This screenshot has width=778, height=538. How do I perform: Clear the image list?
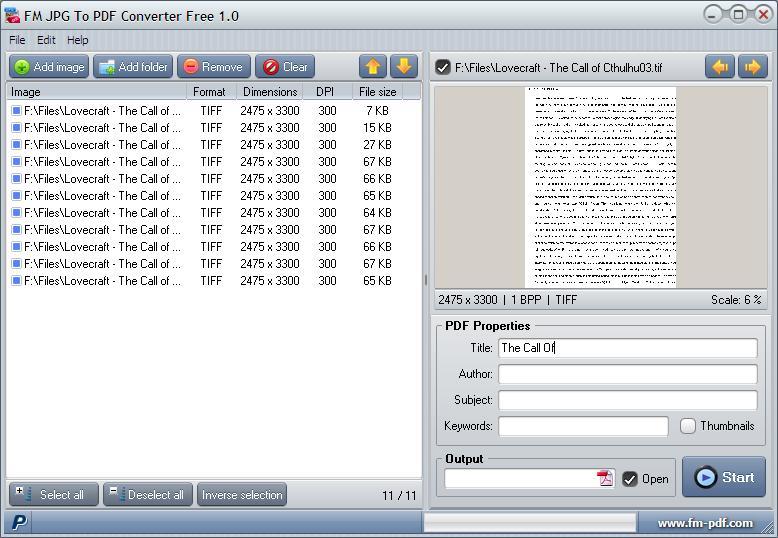[285, 67]
